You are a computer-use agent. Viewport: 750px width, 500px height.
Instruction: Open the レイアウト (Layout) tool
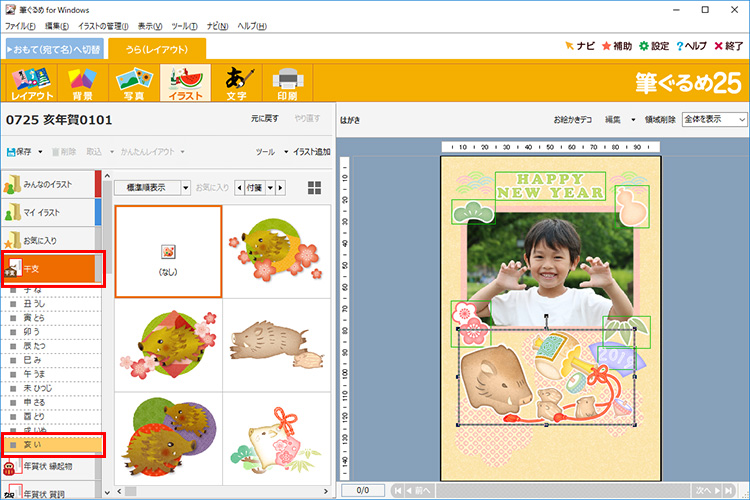pos(31,83)
